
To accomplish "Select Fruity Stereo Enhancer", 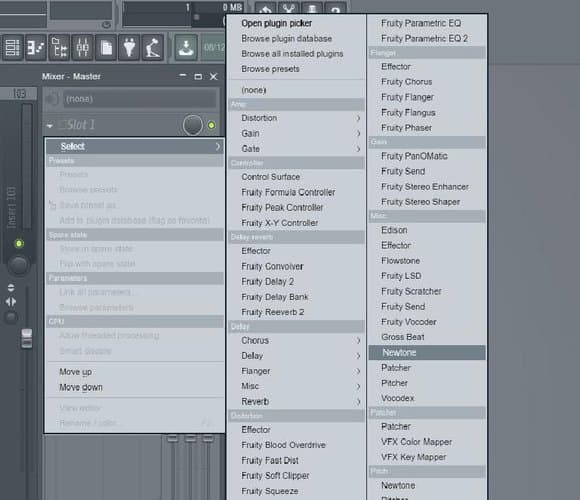I will [x=427, y=187].
